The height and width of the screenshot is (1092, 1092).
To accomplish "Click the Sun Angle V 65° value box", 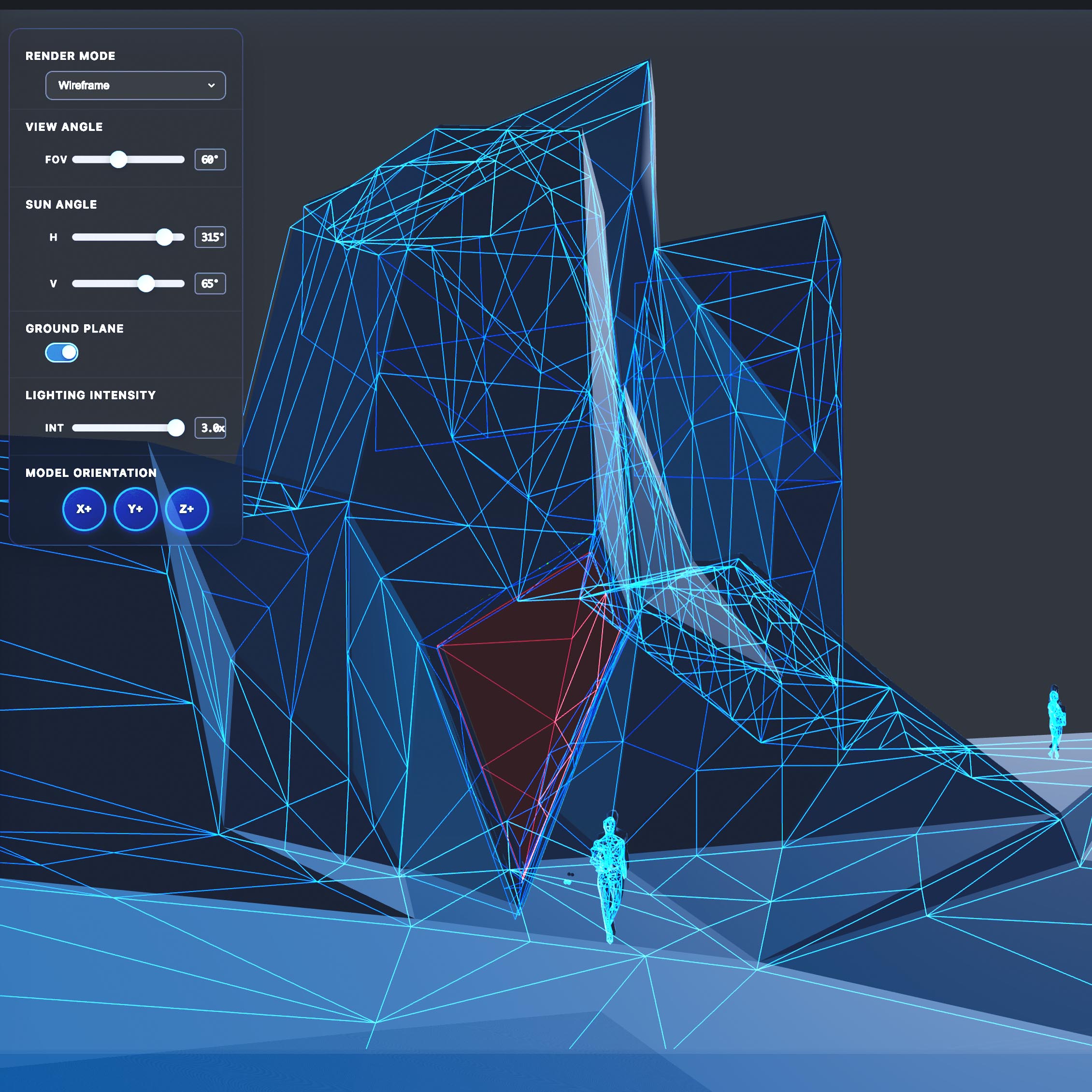I will click(x=210, y=283).
